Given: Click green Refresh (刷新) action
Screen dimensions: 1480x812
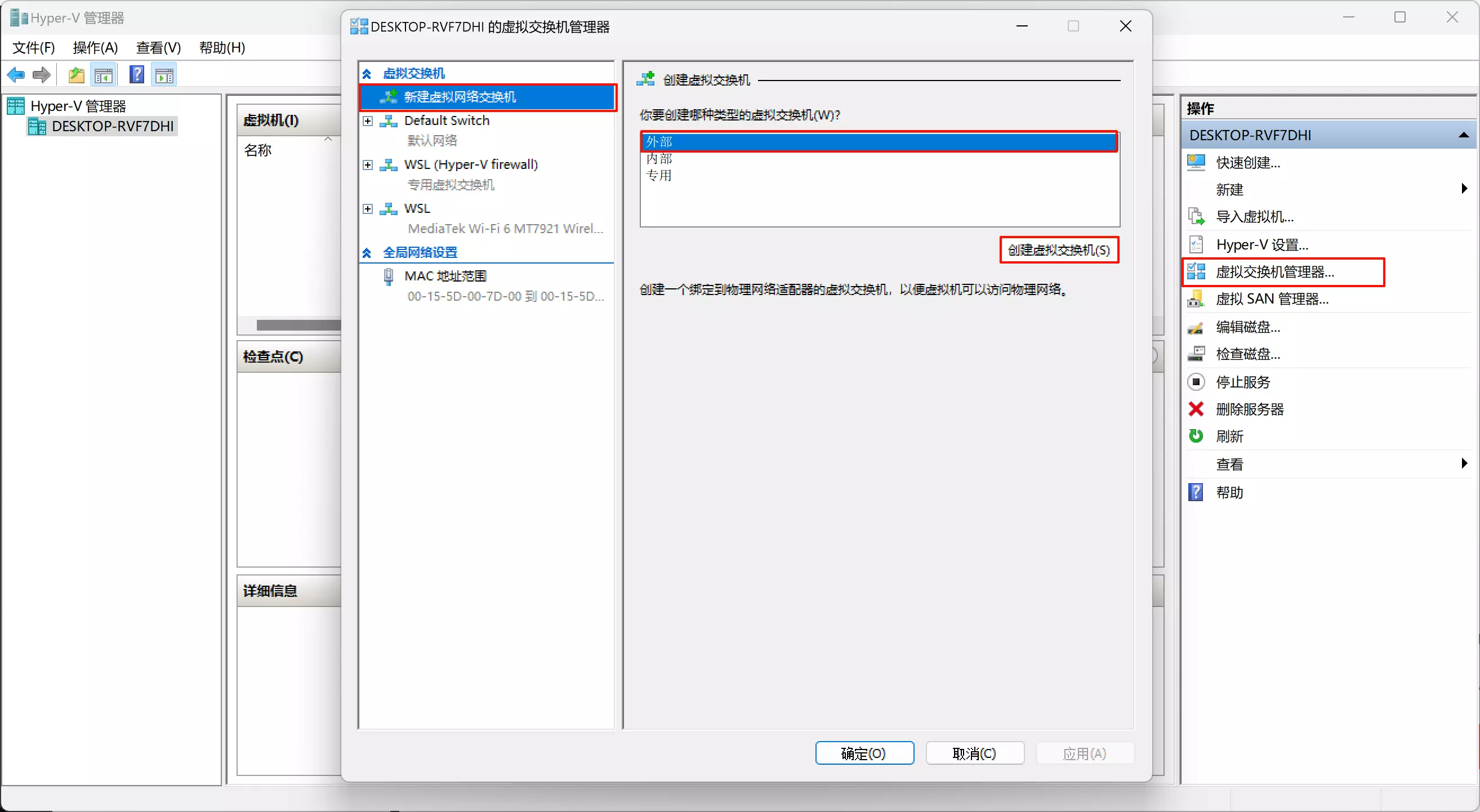Looking at the screenshot, I should pyautogui.click(x=1229, y=437).
